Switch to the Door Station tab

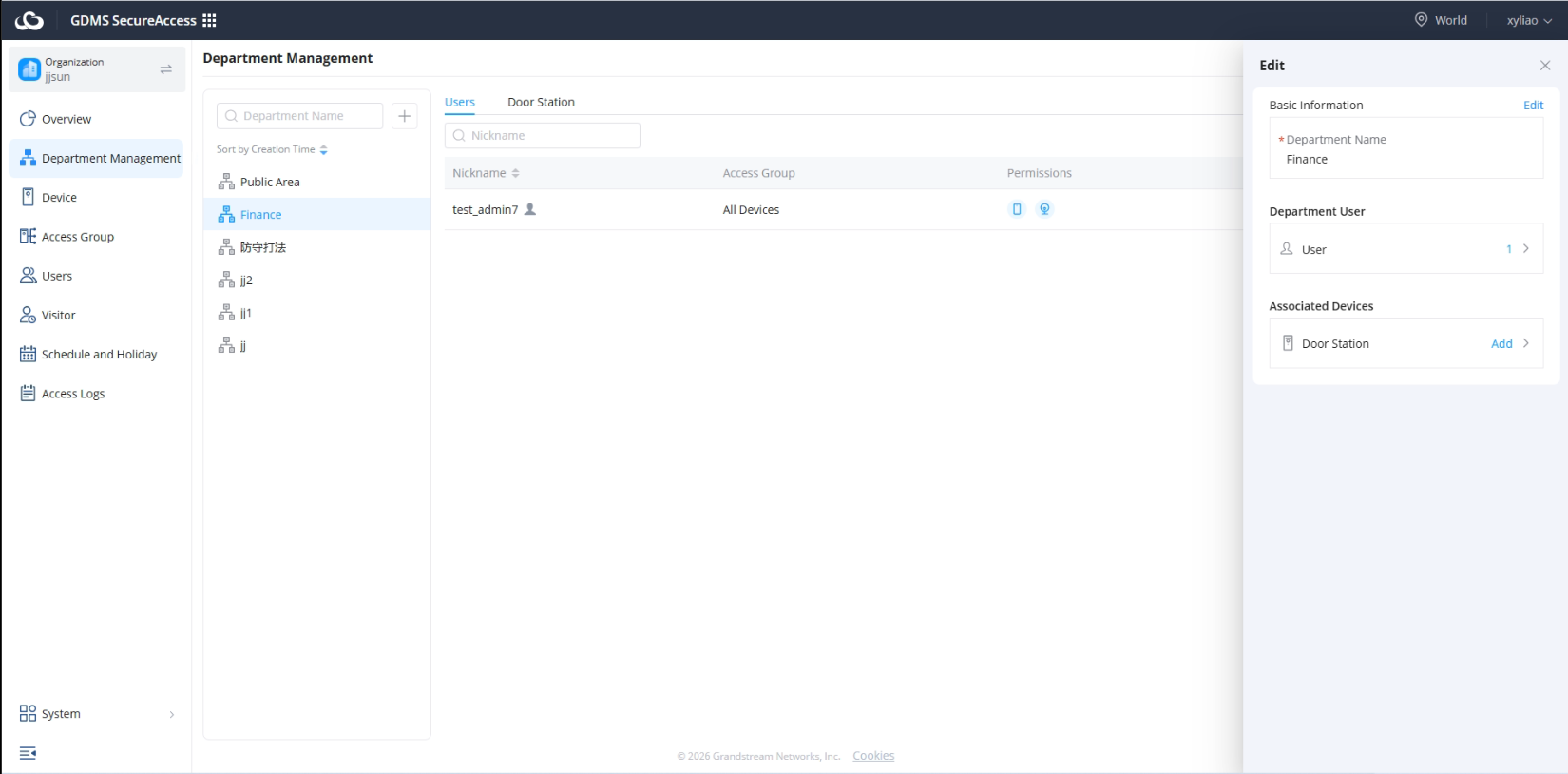[x=541, y=102]
